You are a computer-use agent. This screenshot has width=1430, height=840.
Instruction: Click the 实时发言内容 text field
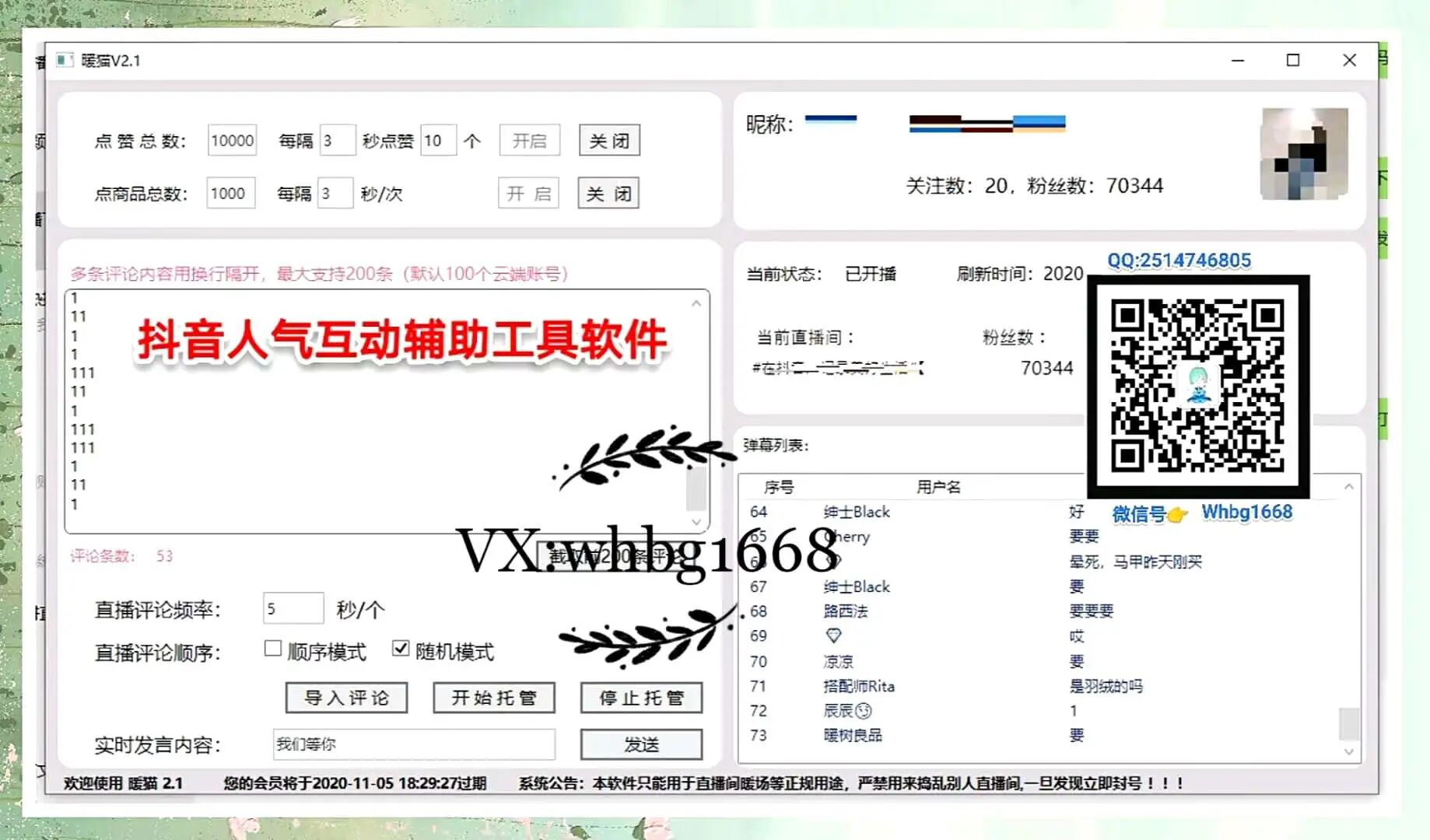[x=414, y=744]
